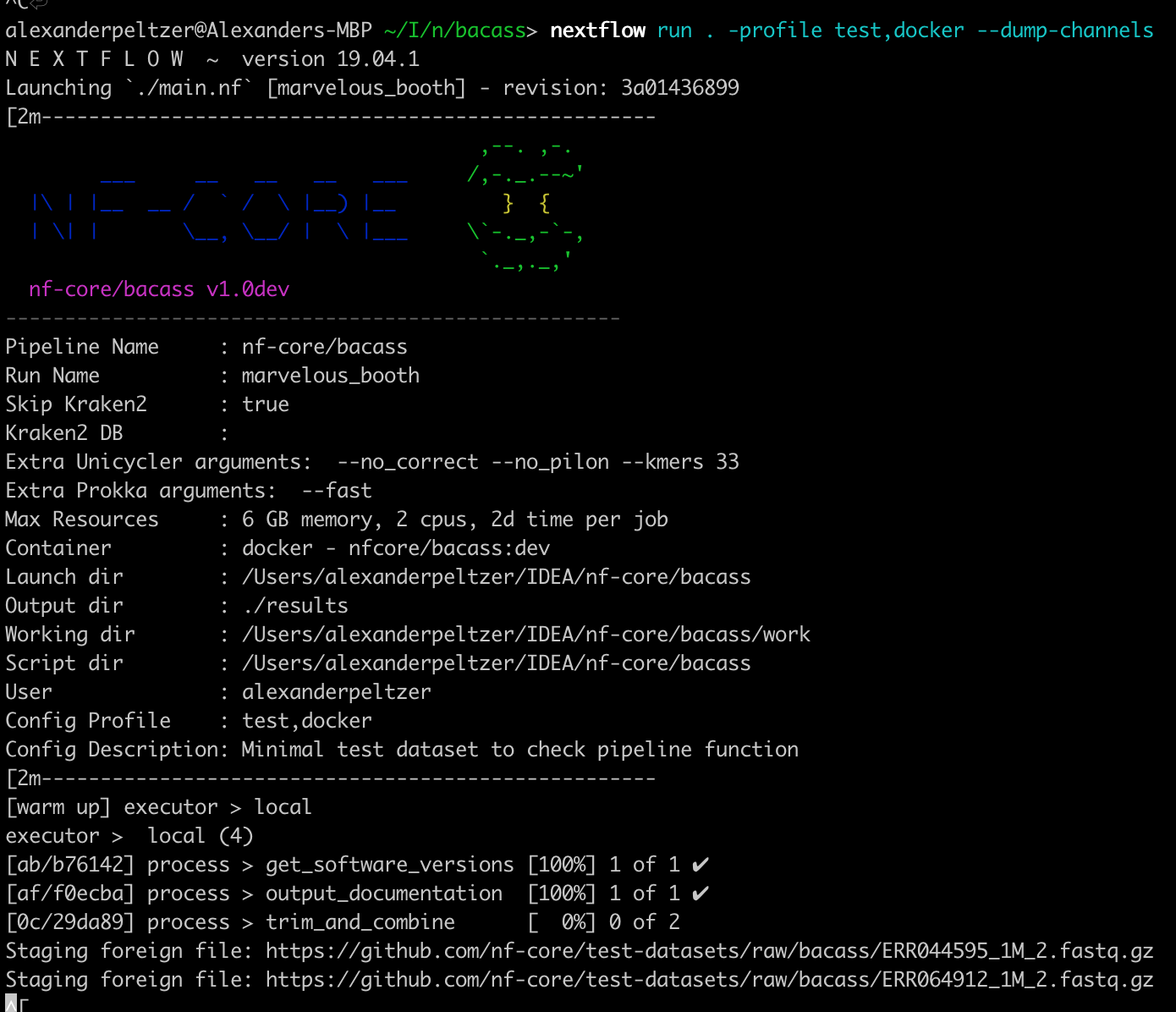This screenshot has height=1012, width=1176.
Task: Select 'version 19.04.1' text
Action: [331, 59]
